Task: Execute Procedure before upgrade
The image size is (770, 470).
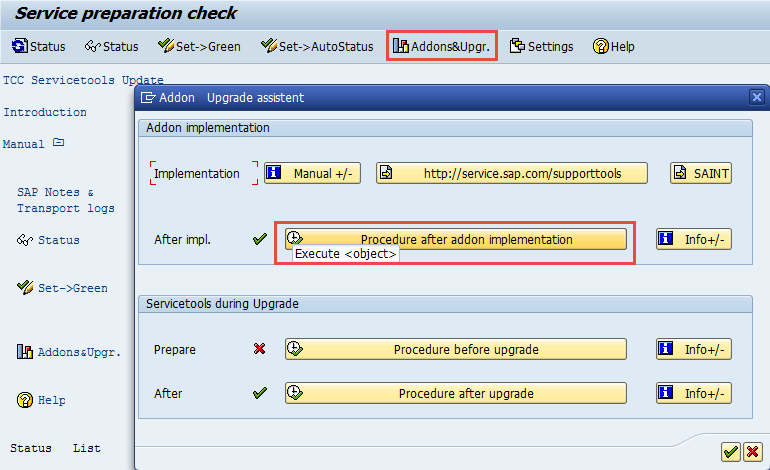Action: (456, 349)
